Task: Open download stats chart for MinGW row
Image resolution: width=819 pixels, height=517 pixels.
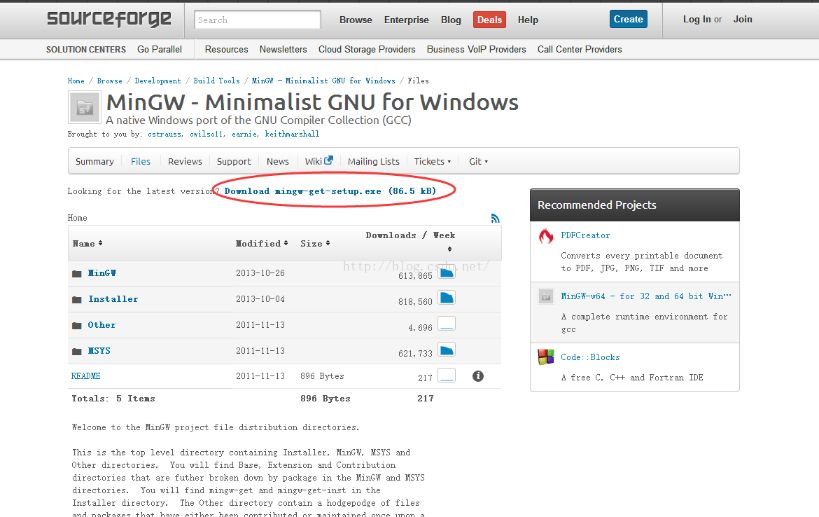Action: click(447, 273)
